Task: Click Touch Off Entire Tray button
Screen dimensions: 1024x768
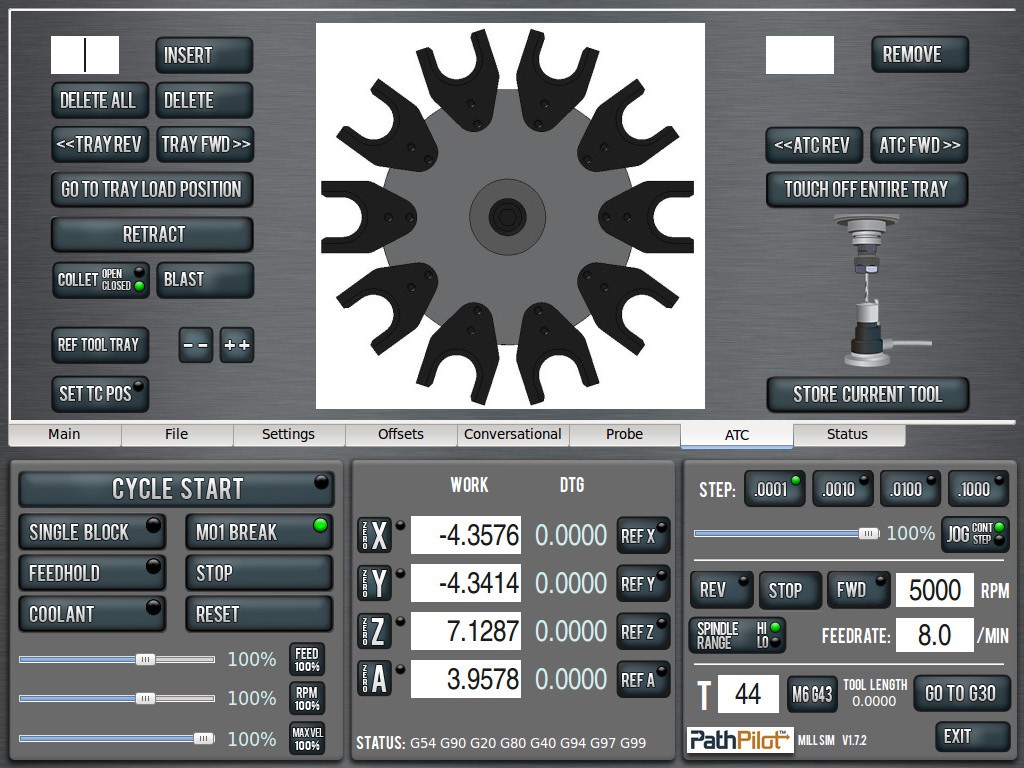Action: [867, 189]
